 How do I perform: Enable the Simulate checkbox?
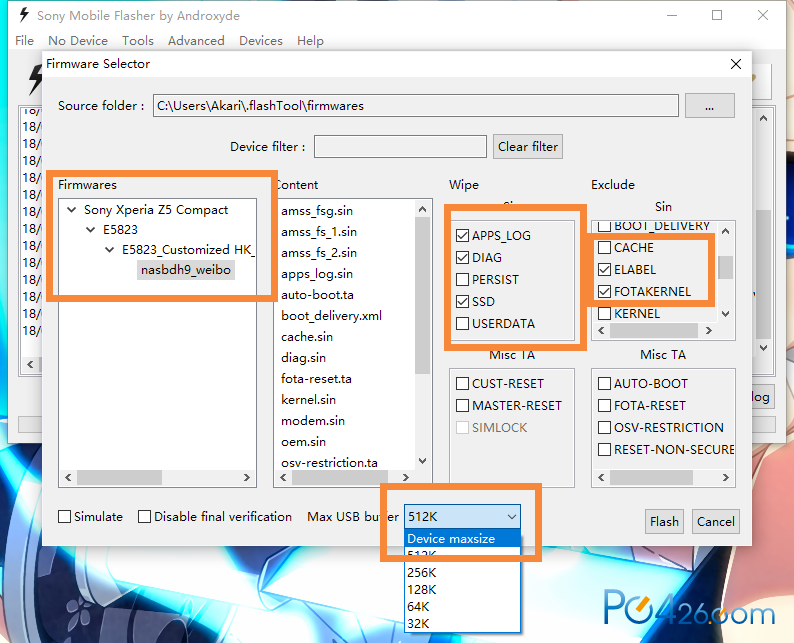coord(64,516)
